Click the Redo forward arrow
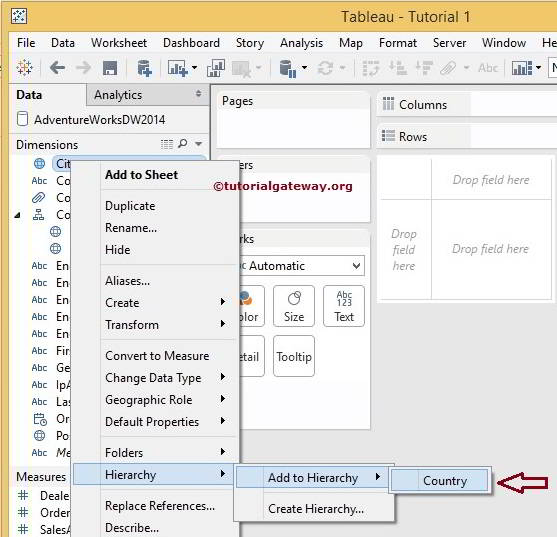The image size is (557, 537). (x=83, y=67)
